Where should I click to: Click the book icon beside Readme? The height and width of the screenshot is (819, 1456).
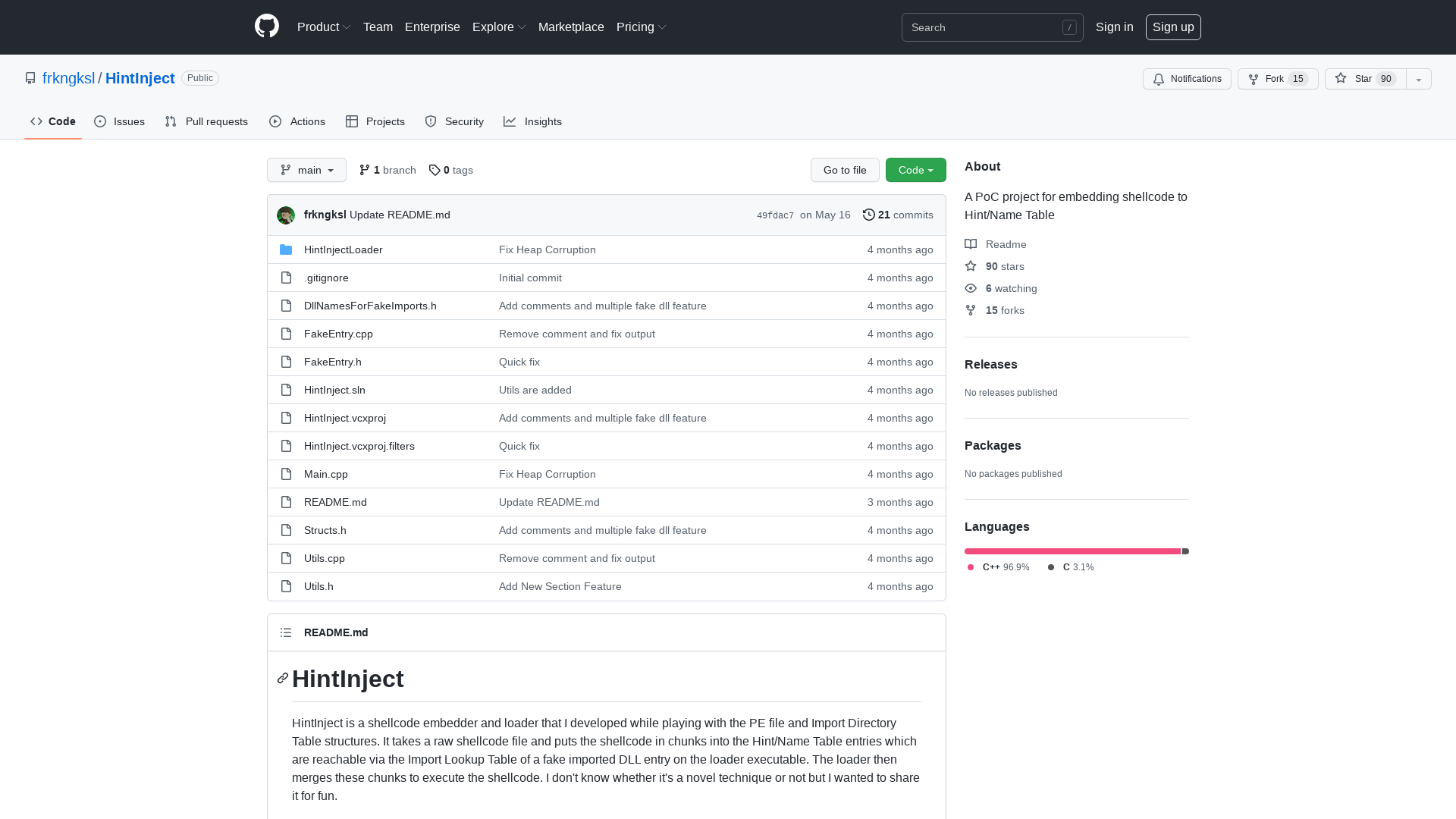(x=971, y=244)
